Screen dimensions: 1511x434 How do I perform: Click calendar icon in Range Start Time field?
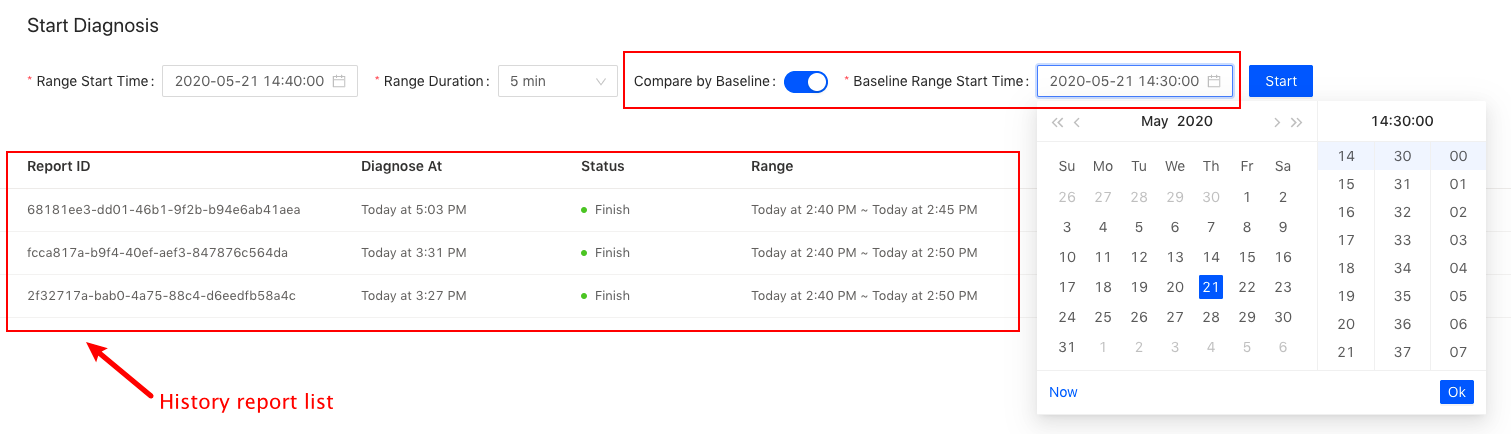339,81
